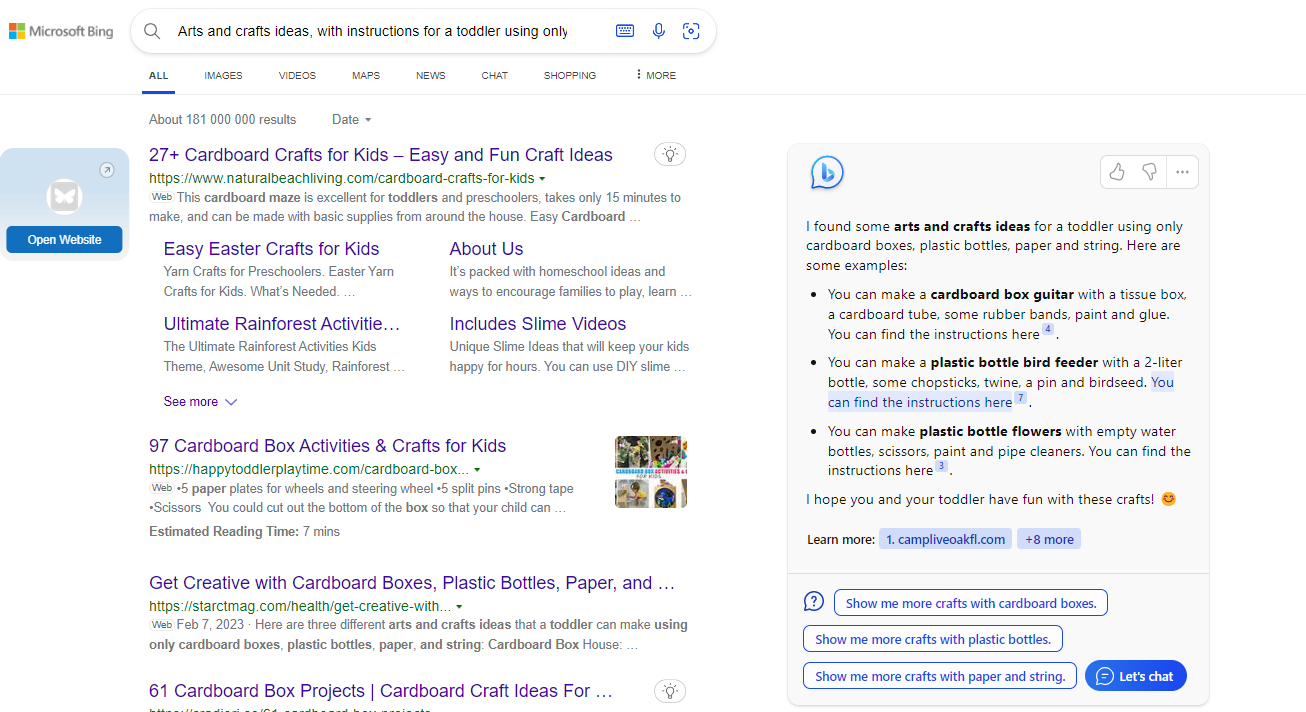The image size is (1306, 712).
Task: Open the MORE menu in search tabs
Action: [x=655, y=75]
